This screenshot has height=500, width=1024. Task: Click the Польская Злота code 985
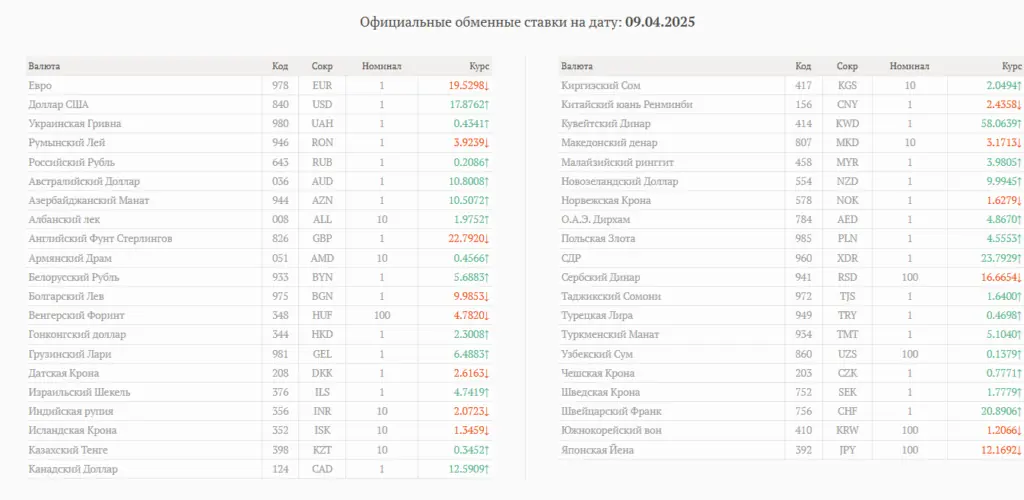803,239
